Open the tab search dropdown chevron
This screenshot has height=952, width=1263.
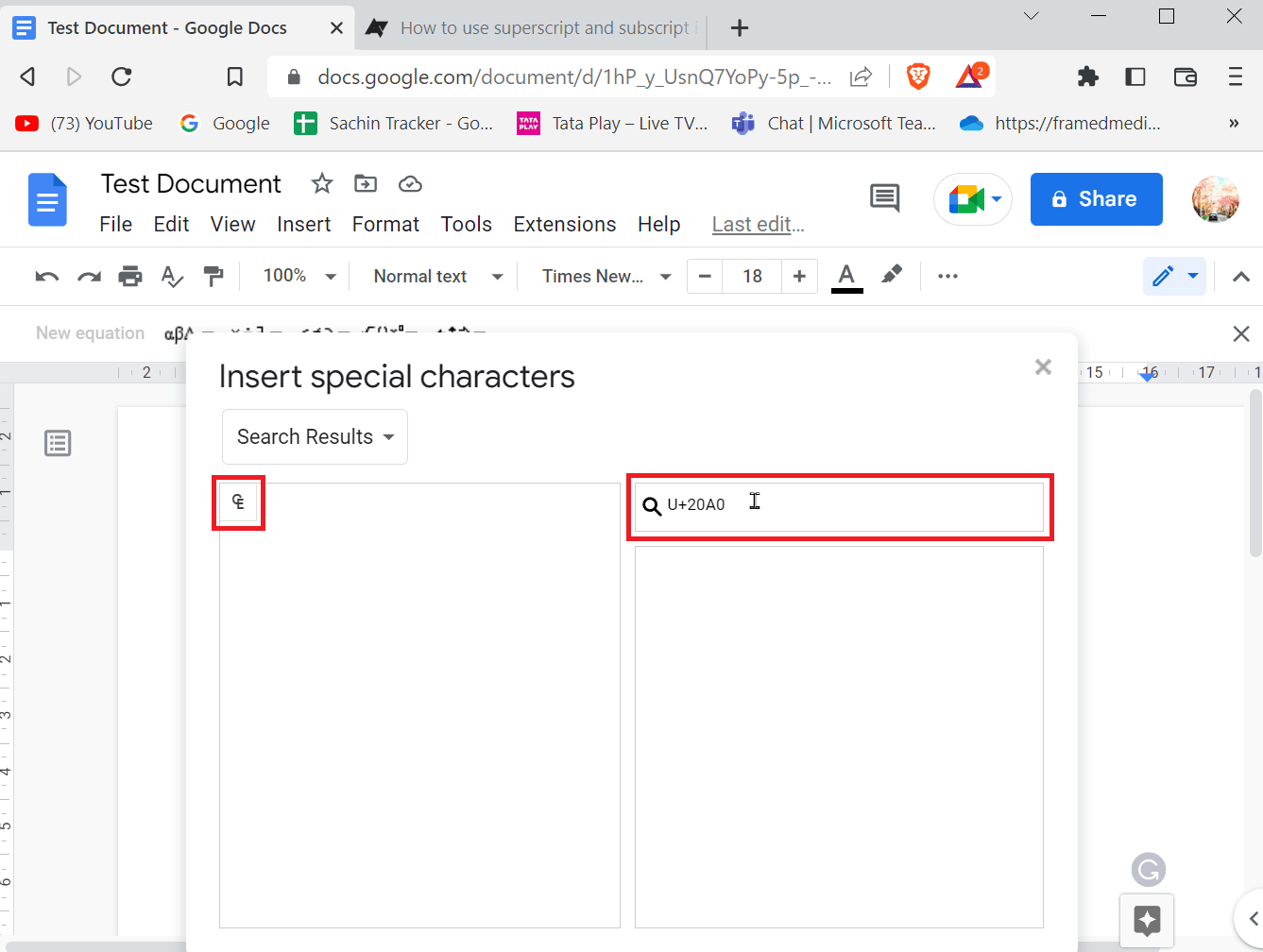pos(1032,16)
